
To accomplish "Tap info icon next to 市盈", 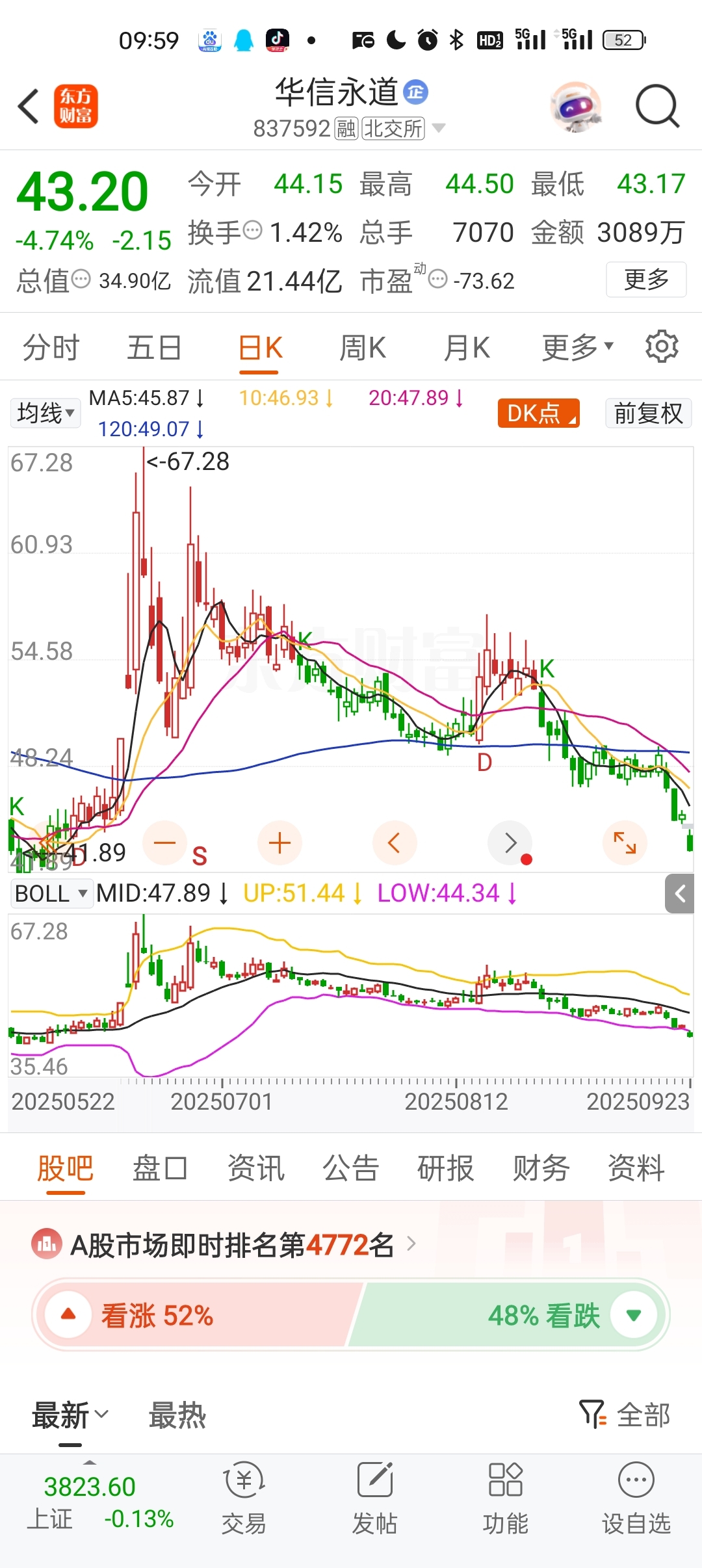I will [x=438, y=280].
